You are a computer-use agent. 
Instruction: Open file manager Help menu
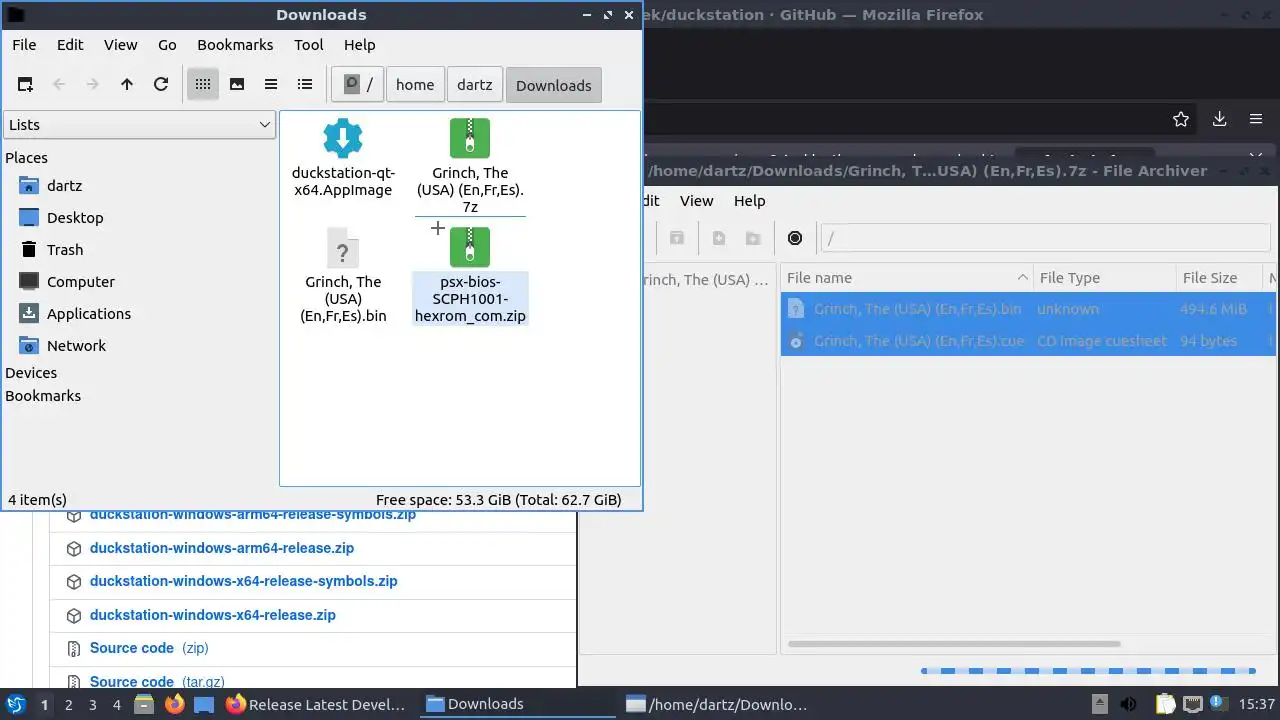[x=360, y=45]
